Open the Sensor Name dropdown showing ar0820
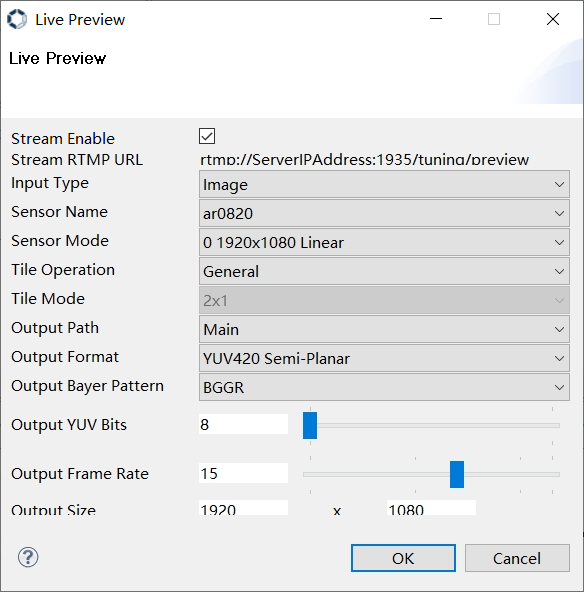This screenshot has height=592, width=584. pyautogui.click(x=384, y=213)
